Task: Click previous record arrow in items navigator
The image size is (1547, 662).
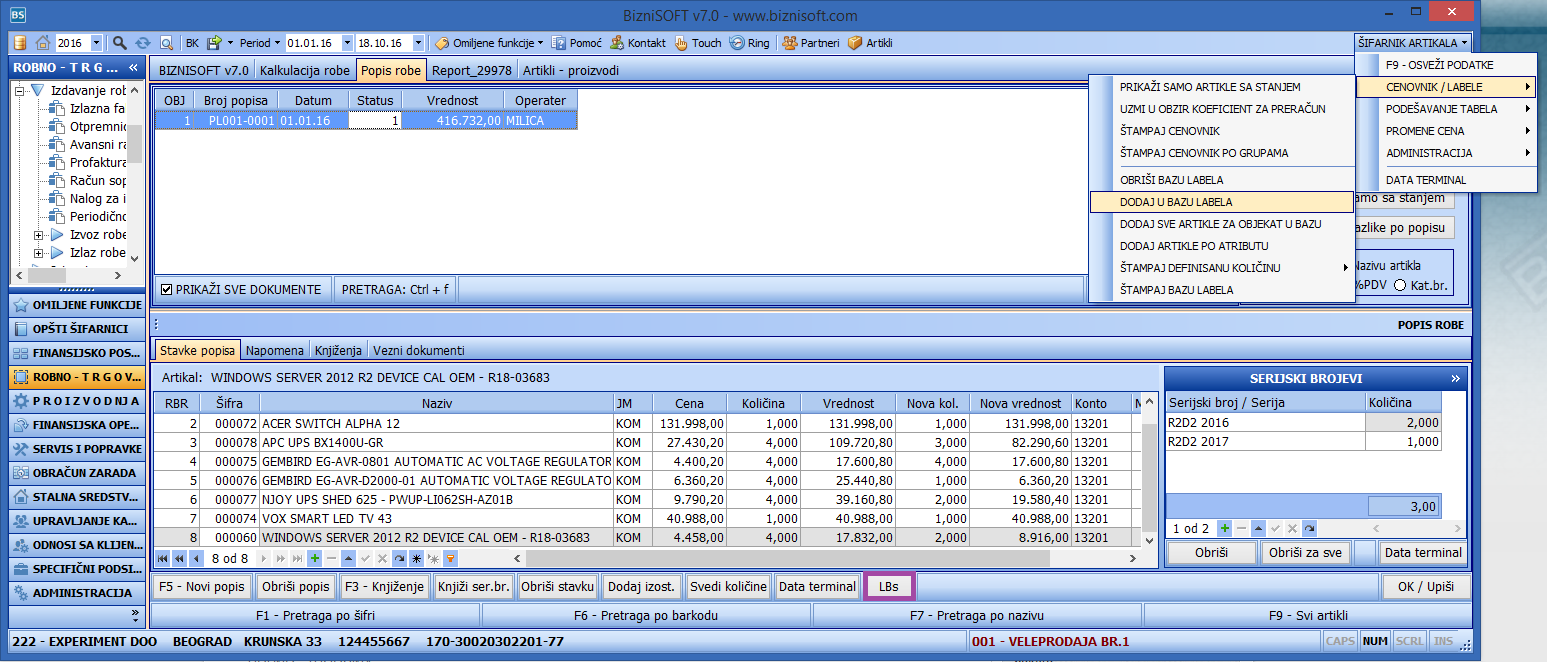Action: click(x=197, y=558)
